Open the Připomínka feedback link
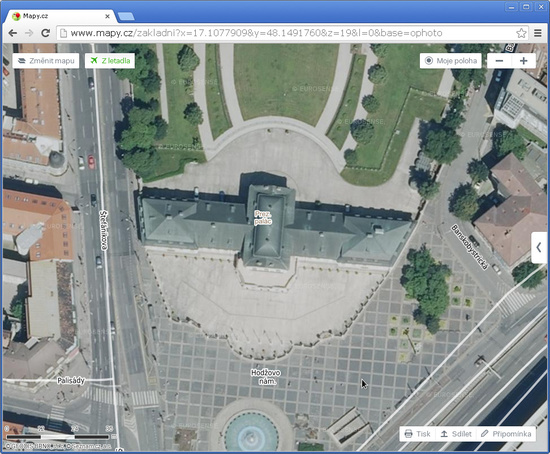 pyautogui.click(x=506, y=434)
